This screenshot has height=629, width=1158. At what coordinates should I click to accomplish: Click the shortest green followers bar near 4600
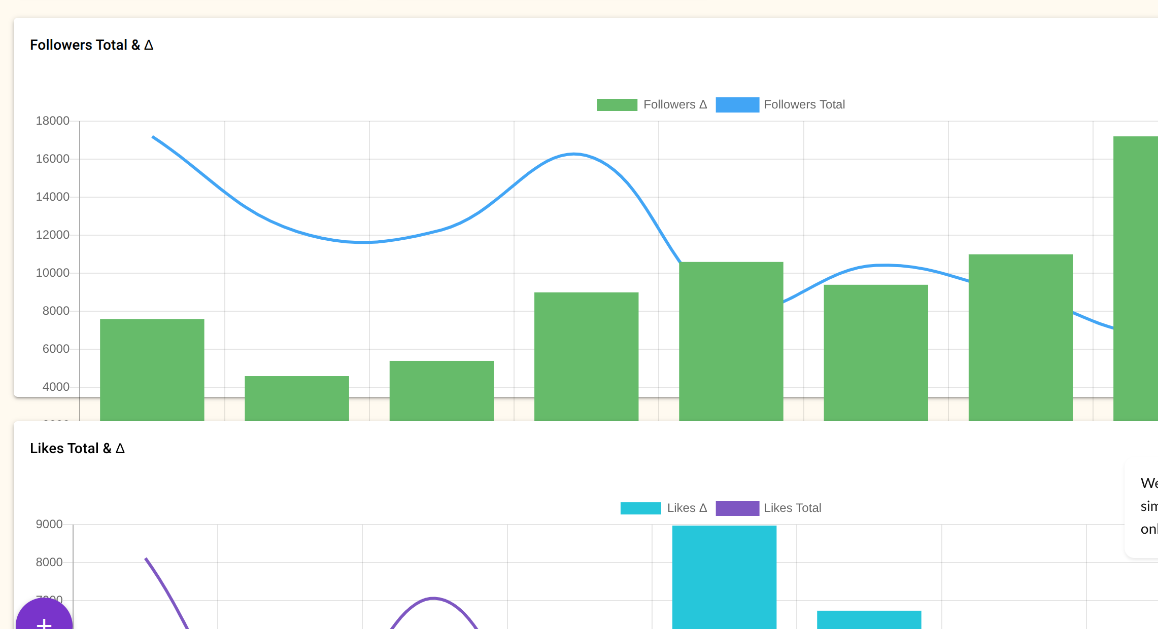click(297, 398)
